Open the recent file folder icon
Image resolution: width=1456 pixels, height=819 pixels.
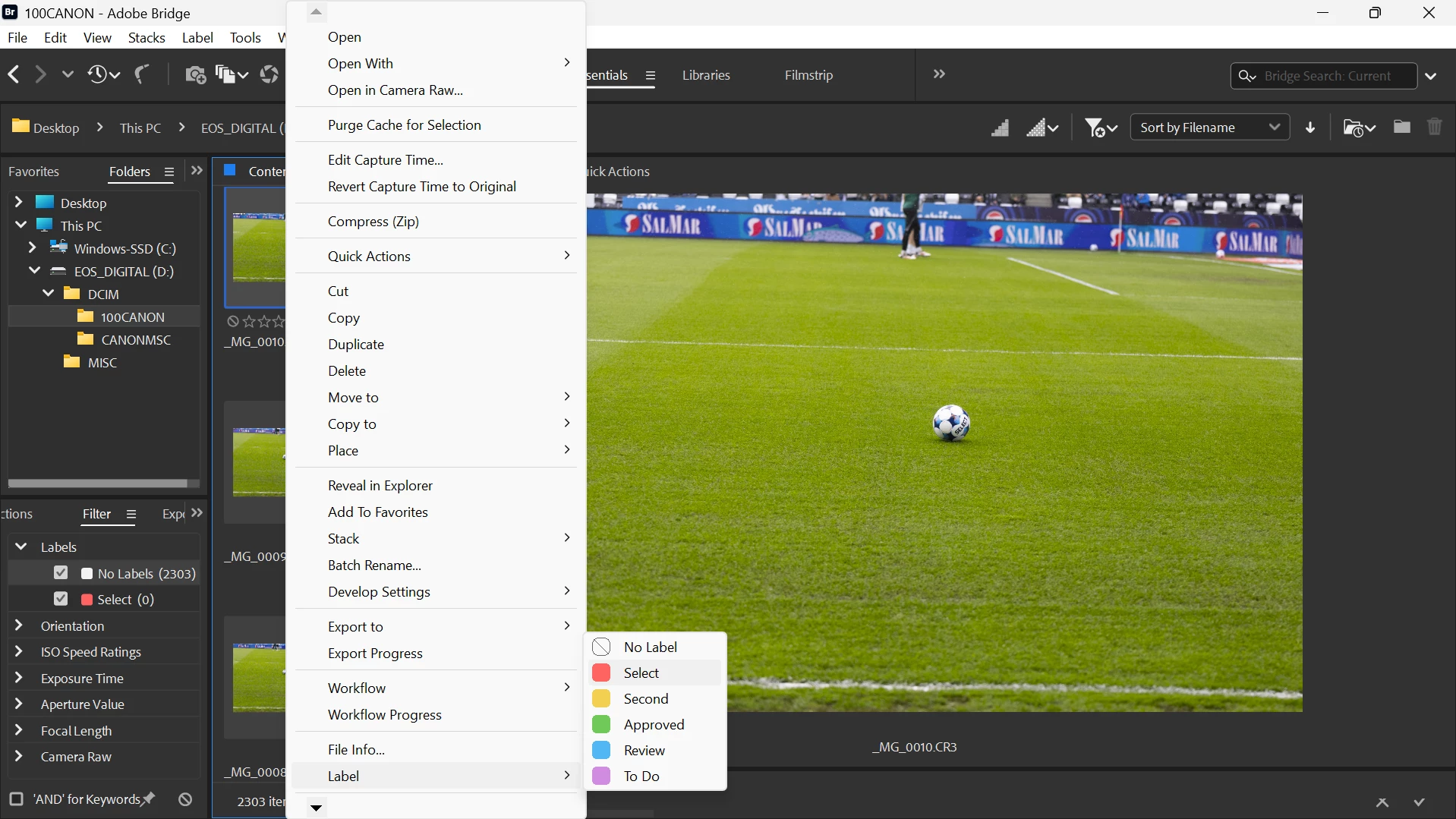pos(1359,128)
